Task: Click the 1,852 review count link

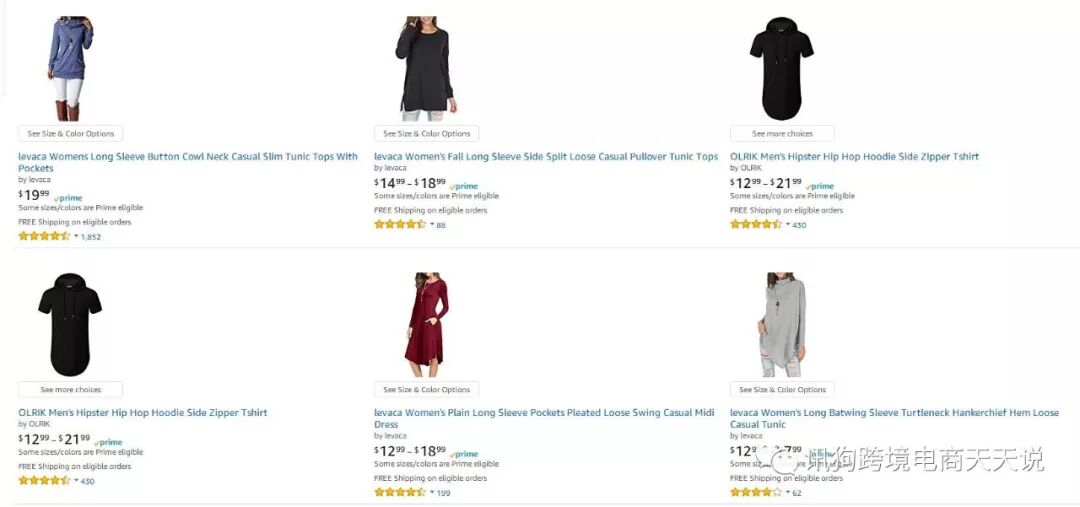Action: pyautogui.click(x=91, y=237)
